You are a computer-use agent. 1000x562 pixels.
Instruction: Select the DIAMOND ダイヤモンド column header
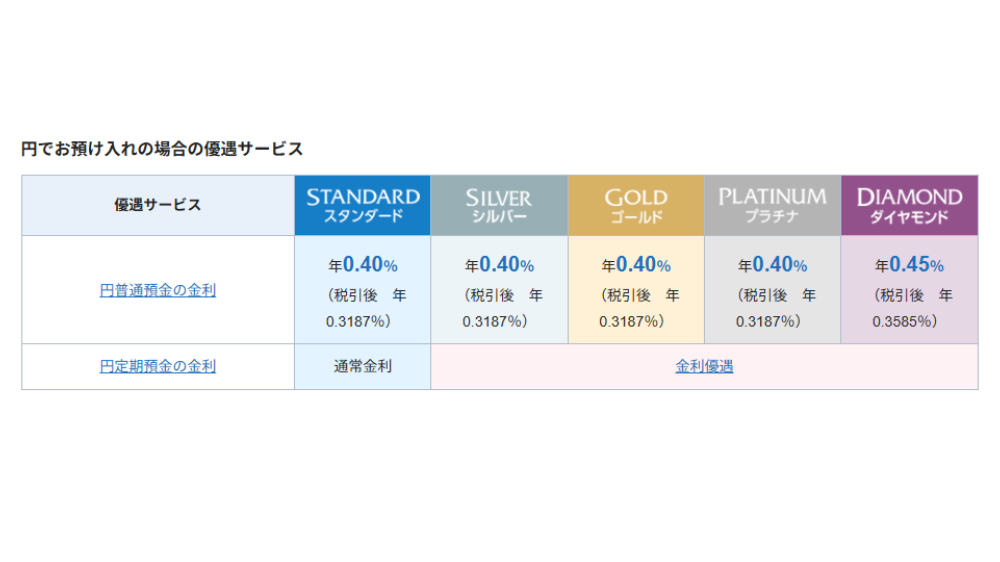[x=909, y=205]
